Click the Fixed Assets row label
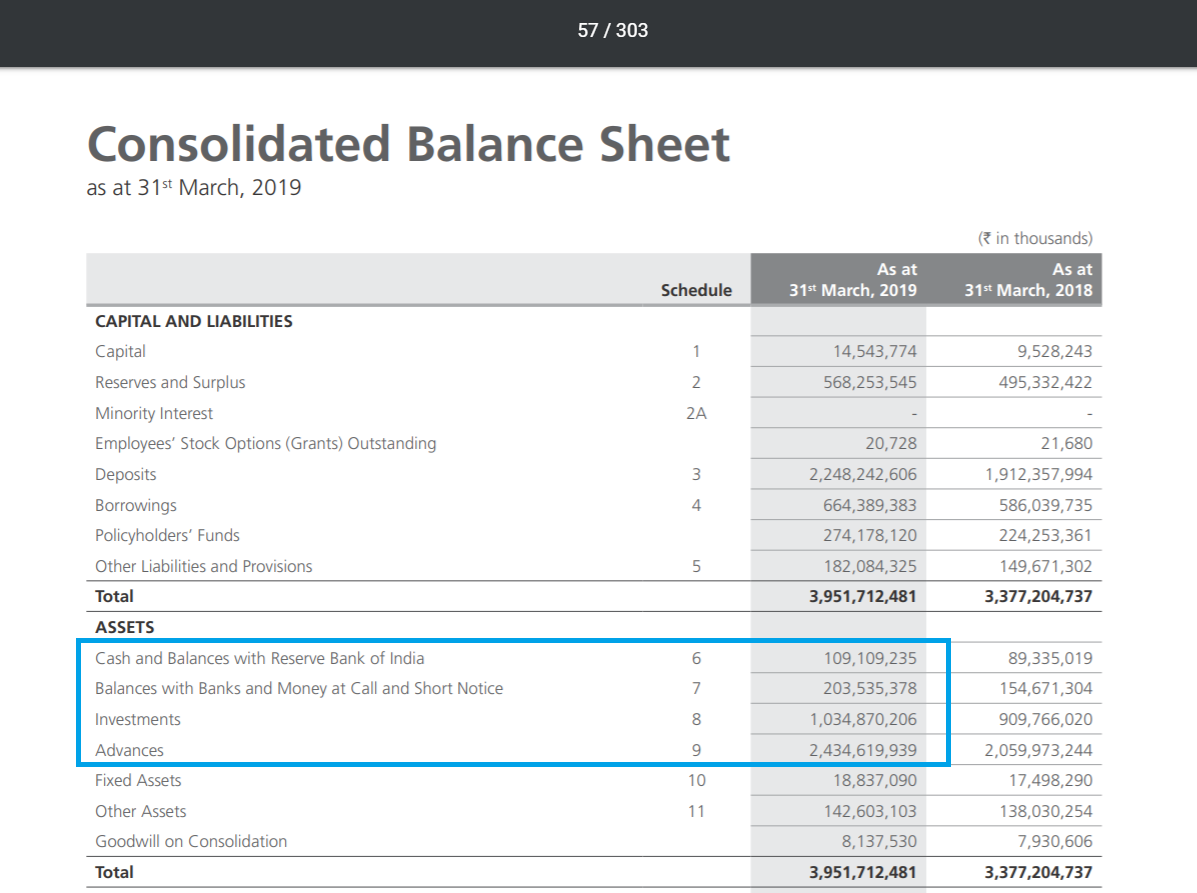This screenshot has width=1197, height=893. coord(138,780)
